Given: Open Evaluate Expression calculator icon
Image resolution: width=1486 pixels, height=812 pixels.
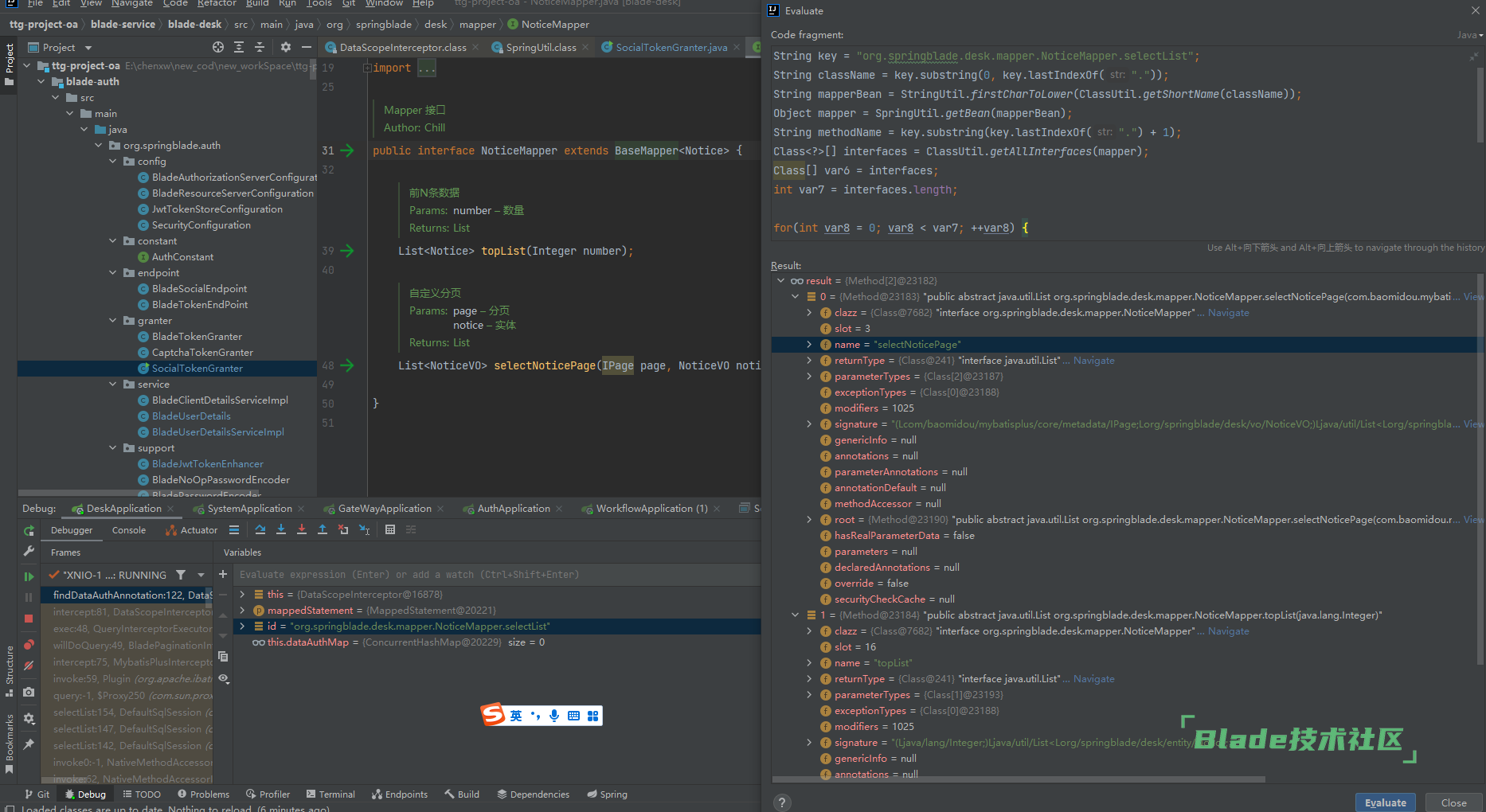Looking at the screenshot, I should pyautogui.click(x=390, y=529).
